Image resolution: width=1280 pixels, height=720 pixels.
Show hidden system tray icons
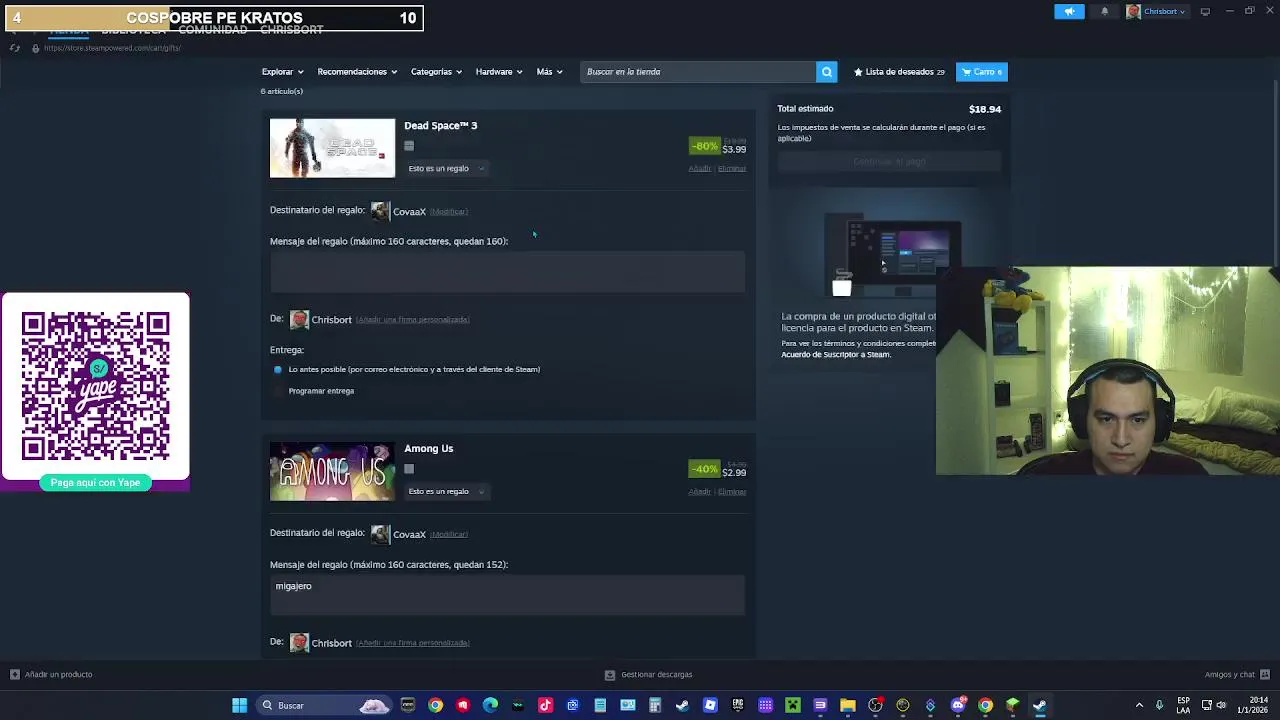pyautogui.click(x=1139, y=705)
